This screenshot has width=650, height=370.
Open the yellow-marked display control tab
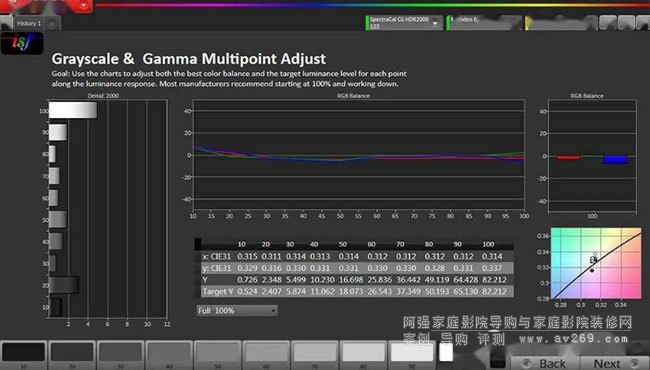click(x=561, y=23)
